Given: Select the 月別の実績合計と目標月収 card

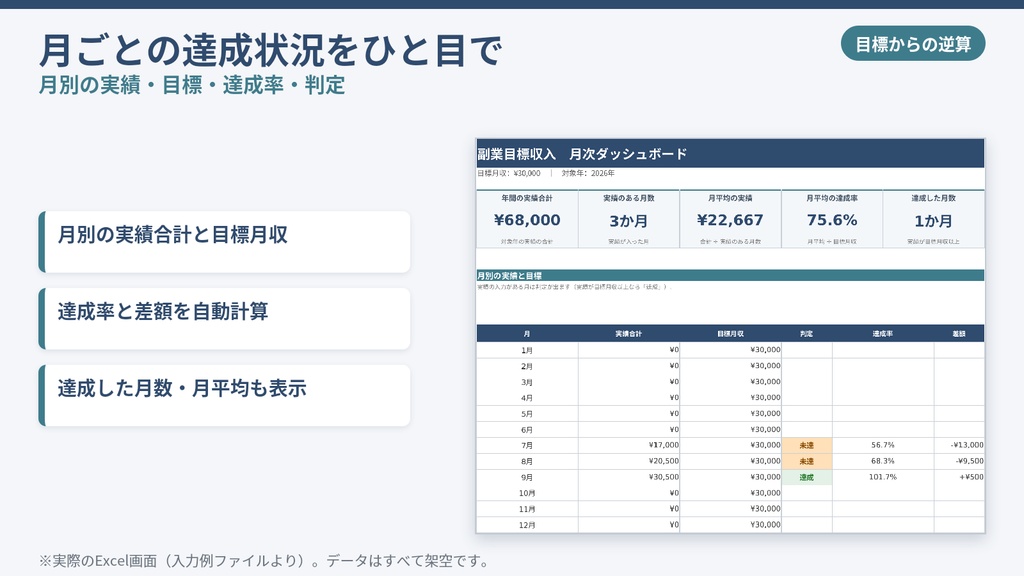Looking at the screenshot, I should click(x=225, y=242).
